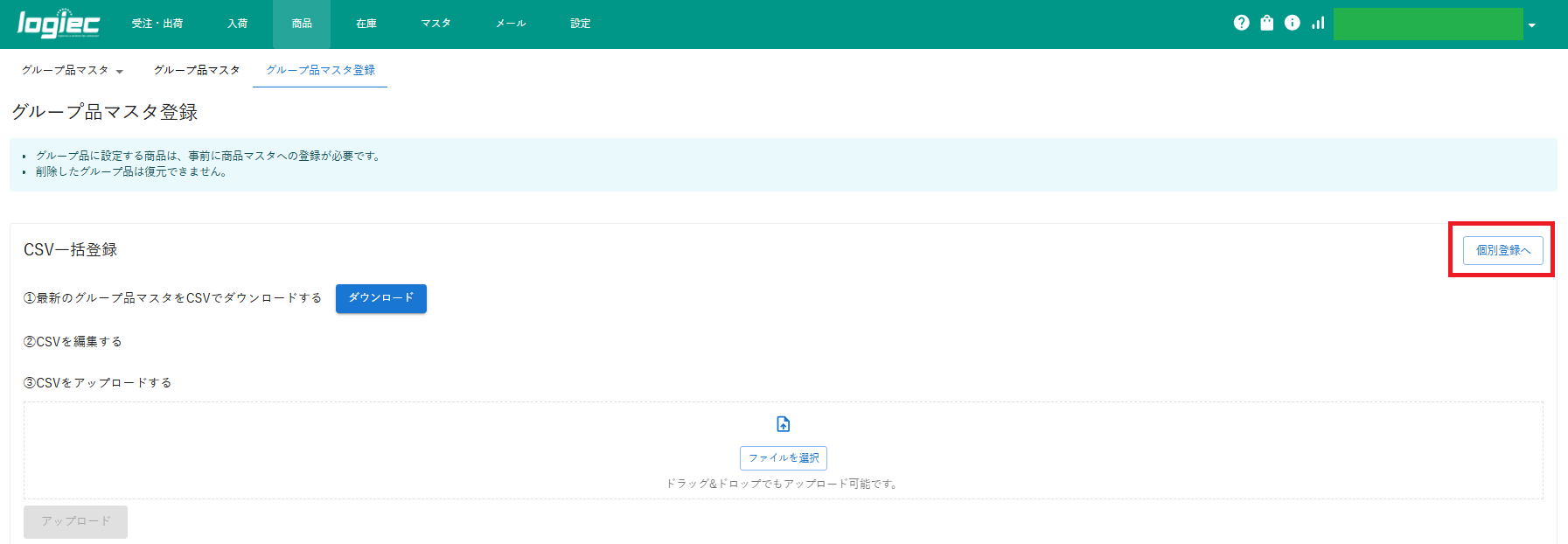Click the ファイルを選択 button
1568x544 pixels.
click(783, 458)
